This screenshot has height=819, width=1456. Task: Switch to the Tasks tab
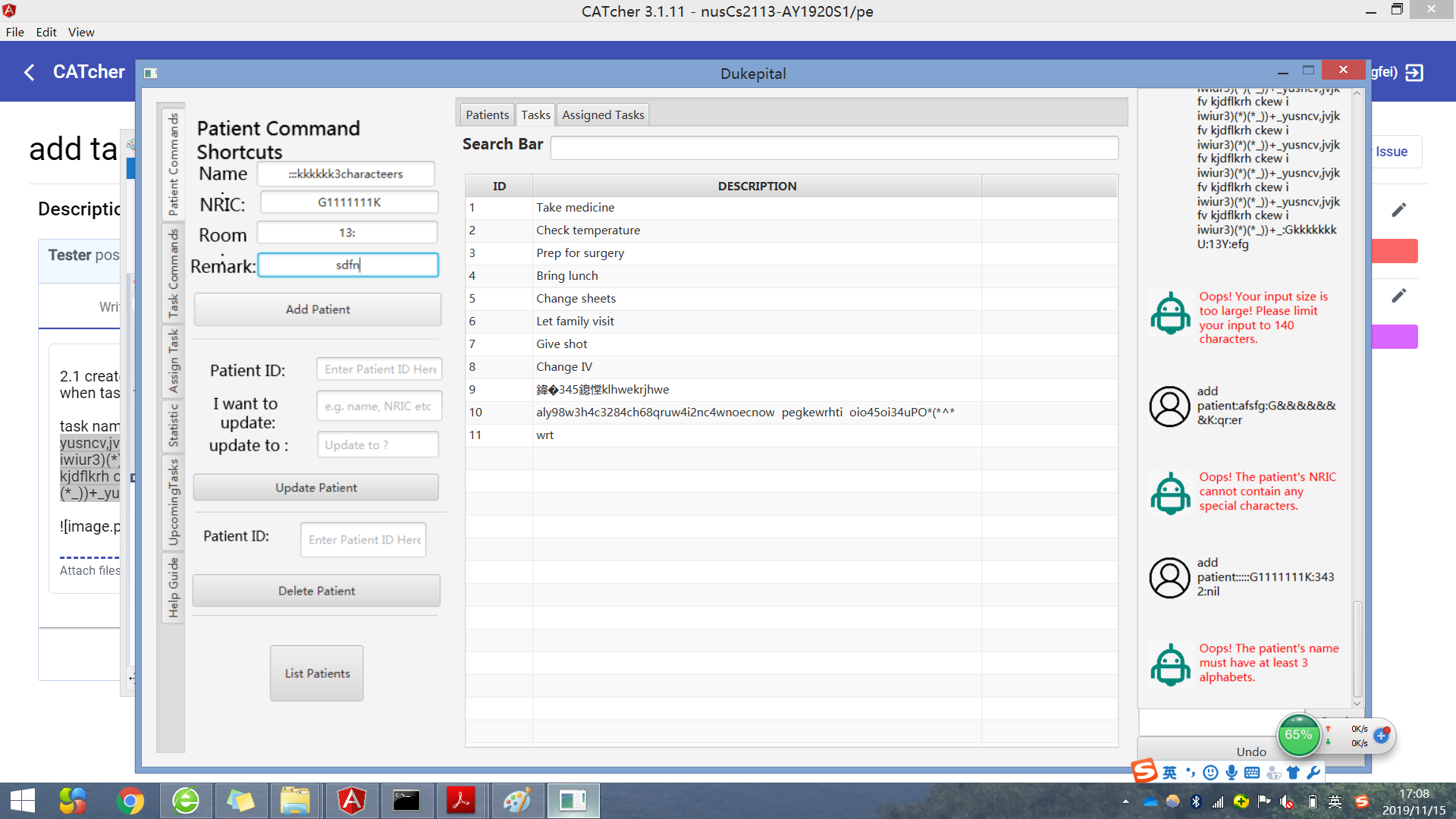(535, 115)
